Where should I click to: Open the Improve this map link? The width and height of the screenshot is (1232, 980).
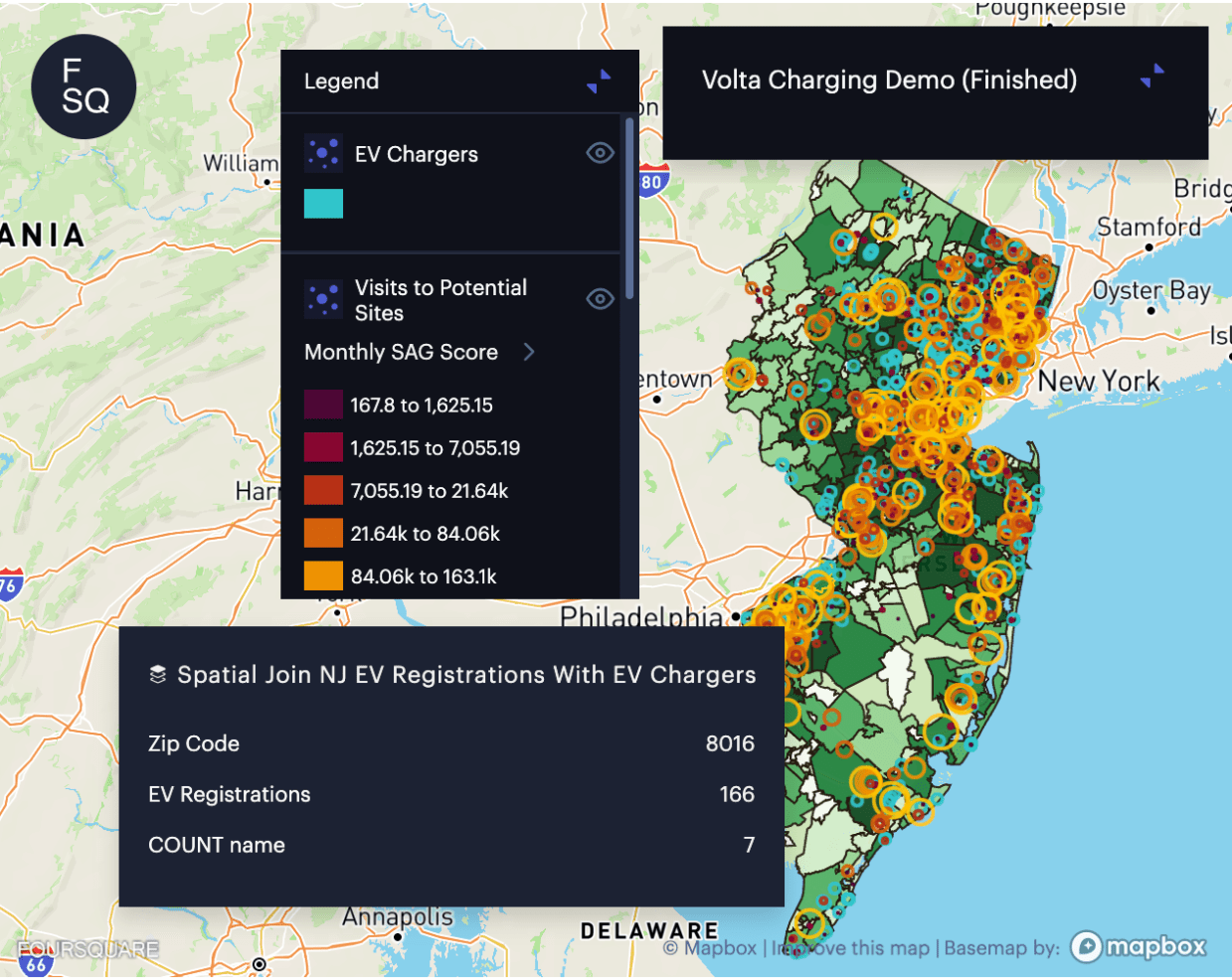tap(850, 948)
